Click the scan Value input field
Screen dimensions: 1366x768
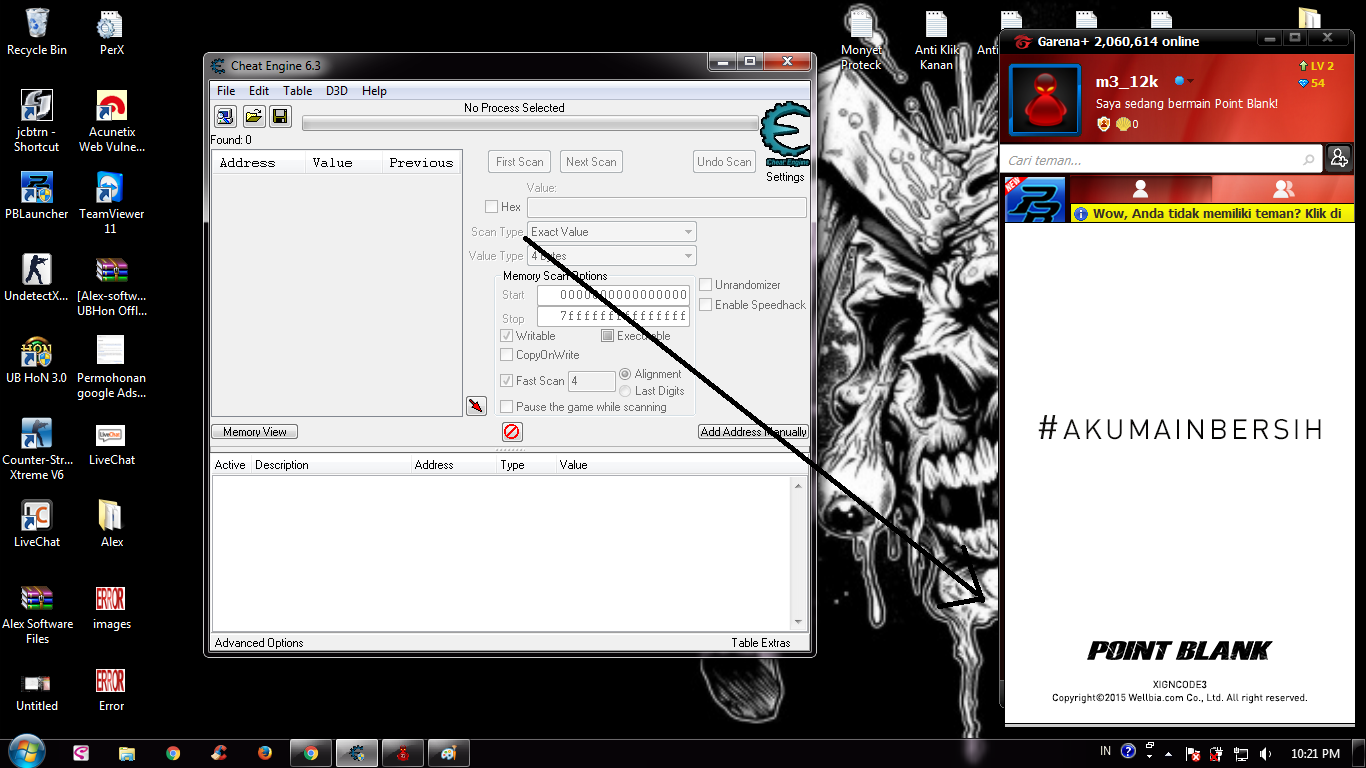click(666, 207)
